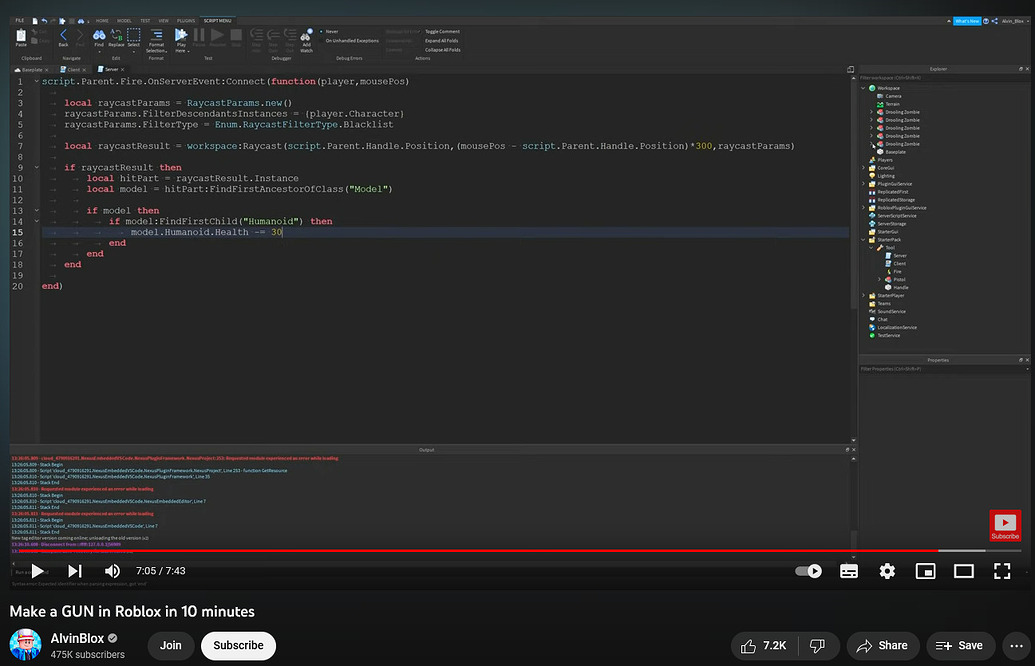Click the Undo arrow in quick access bar

[44, 21]
